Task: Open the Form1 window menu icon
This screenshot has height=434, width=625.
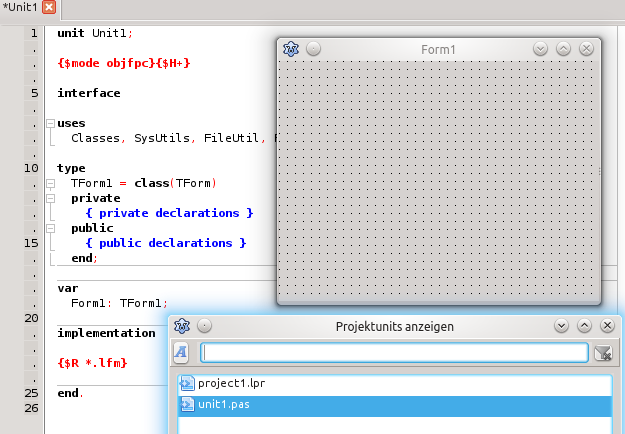Action: 292,48
